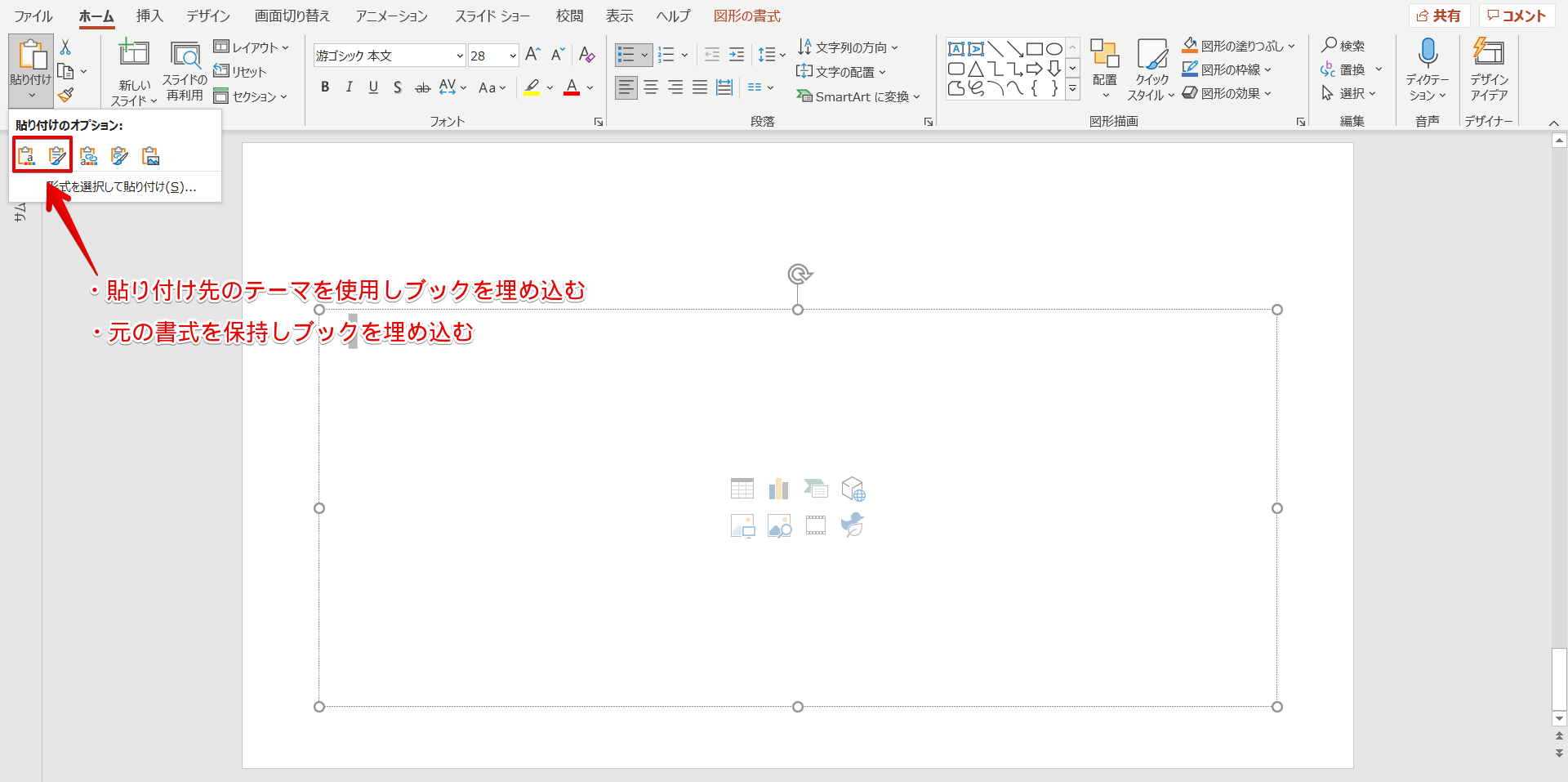Viewport: 1568px width, 782px height.
Task: Clear all formatting icon
Action: pos(586,55)
